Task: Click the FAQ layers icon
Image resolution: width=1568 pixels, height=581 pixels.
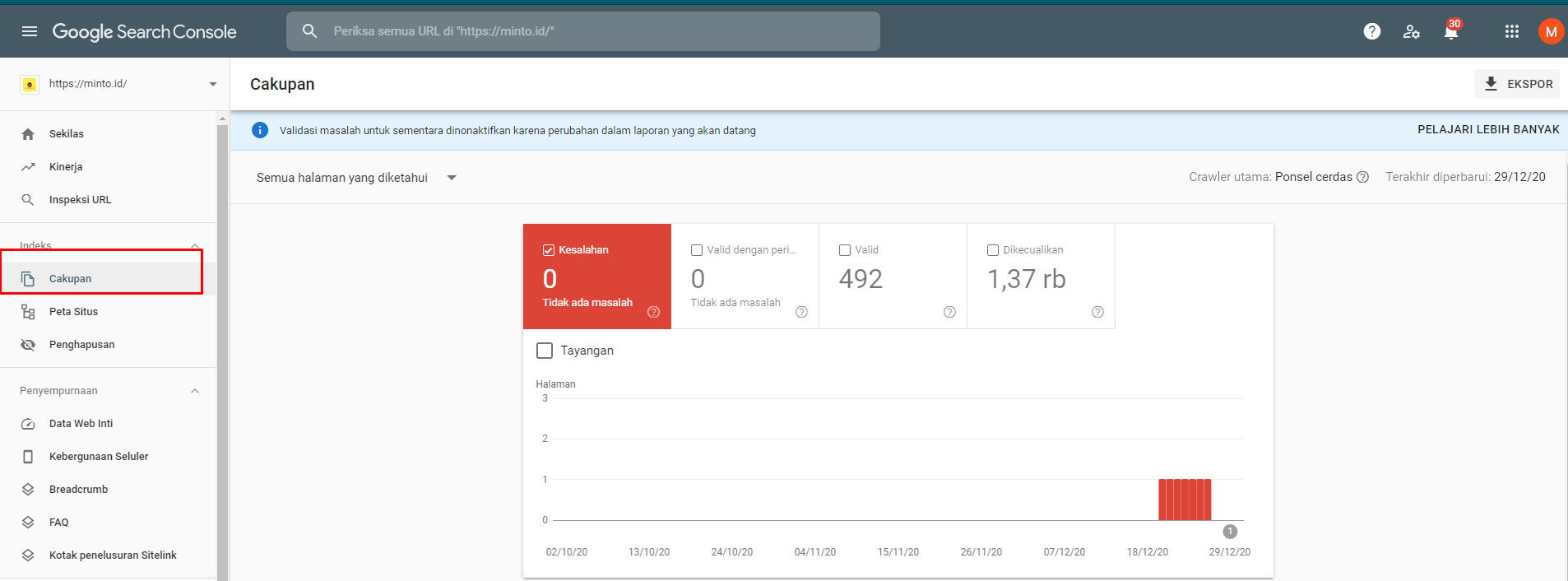Action: coord(28,523)
